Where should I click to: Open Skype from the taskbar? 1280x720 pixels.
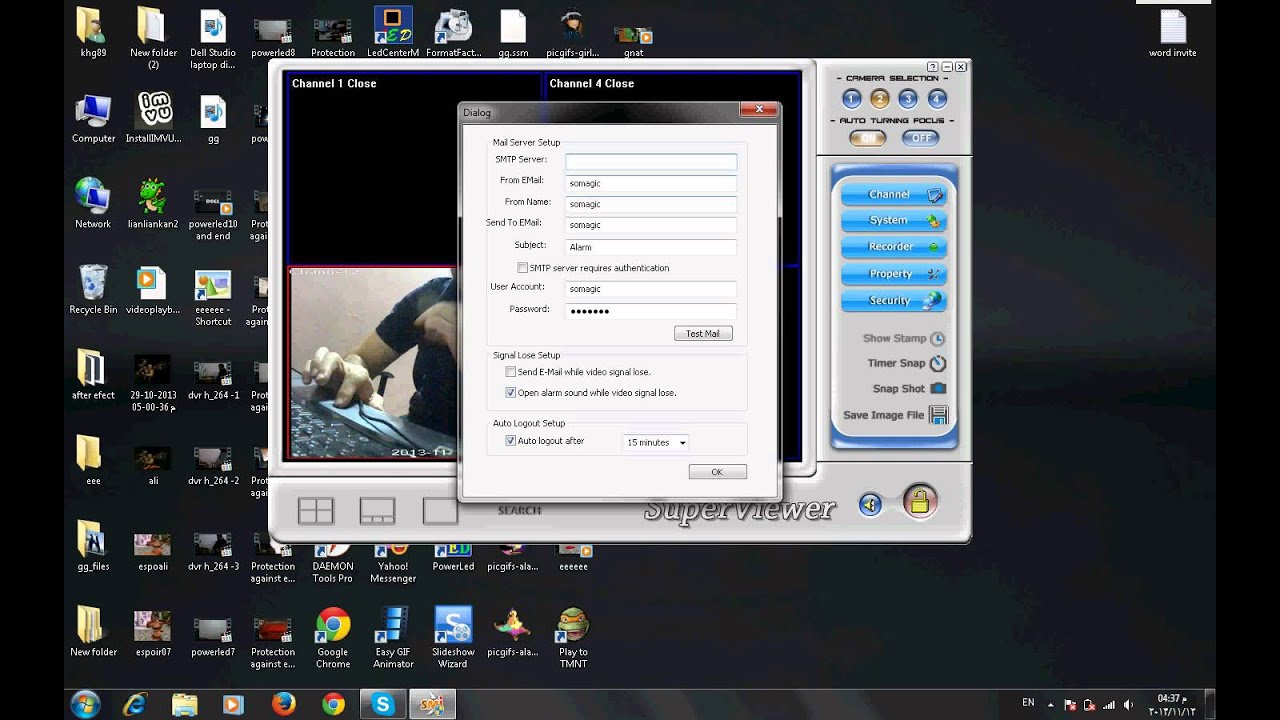click(383, 704)
